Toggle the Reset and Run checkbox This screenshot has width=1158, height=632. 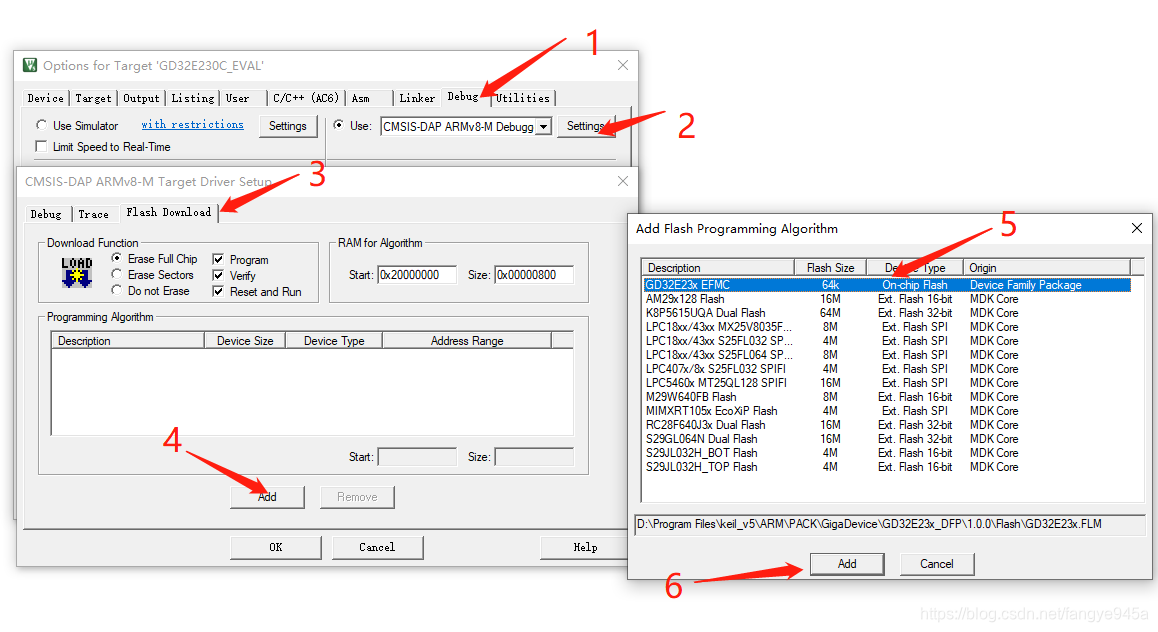coord(218,292)
